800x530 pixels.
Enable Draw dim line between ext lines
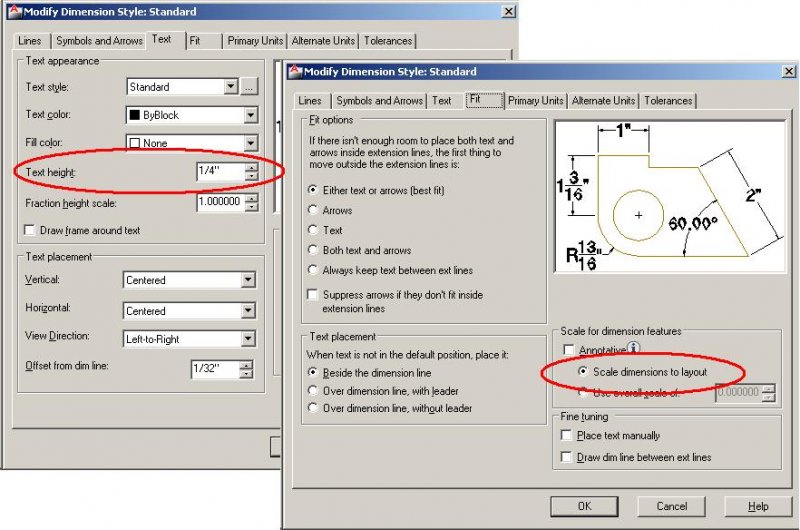click(x=566, y=457)
